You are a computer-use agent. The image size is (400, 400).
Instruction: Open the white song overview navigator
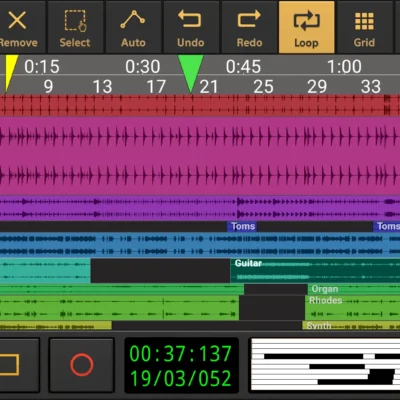(x=325, y=364)
